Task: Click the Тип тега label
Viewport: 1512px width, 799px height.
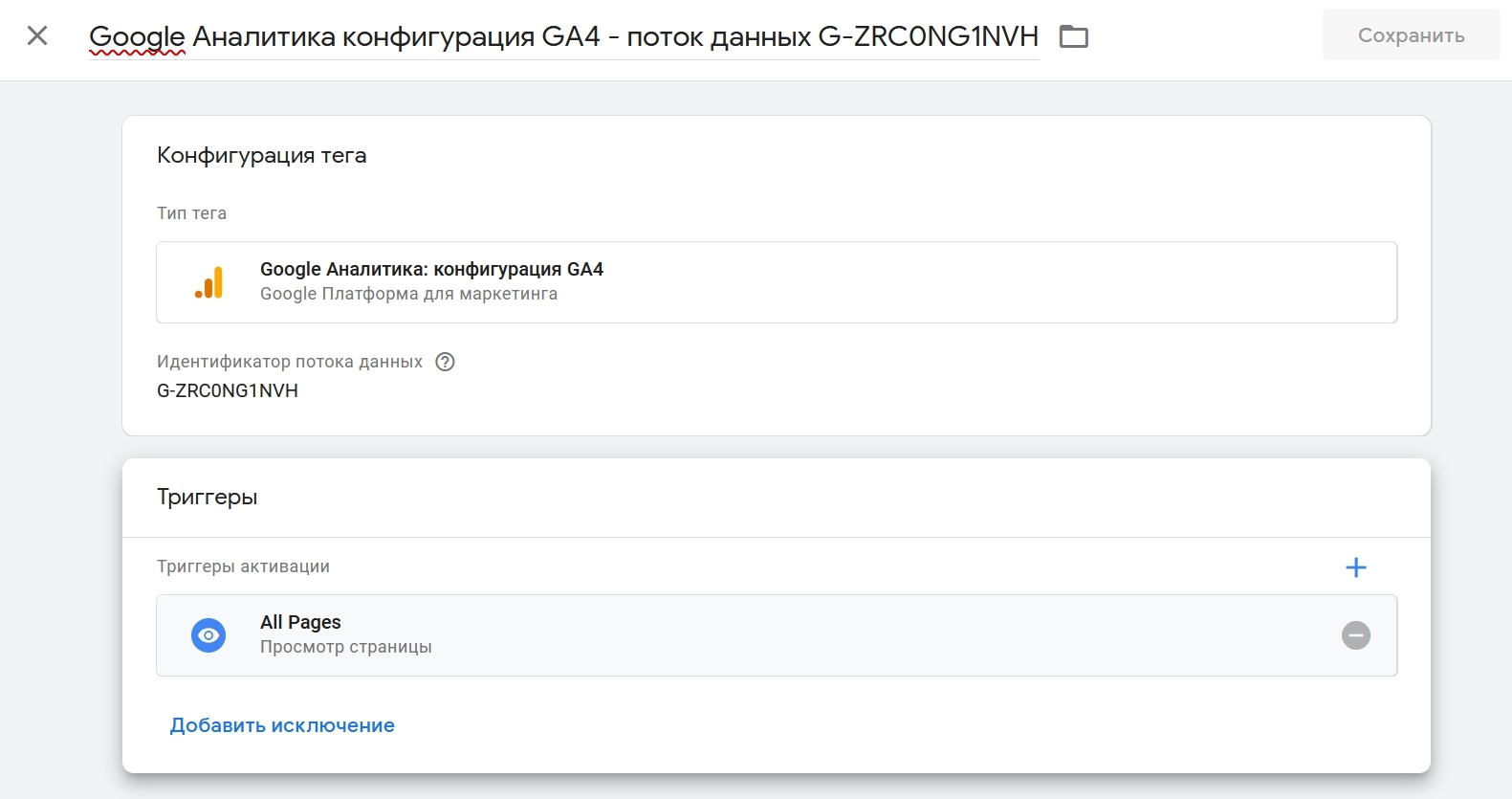Action: 191,213
